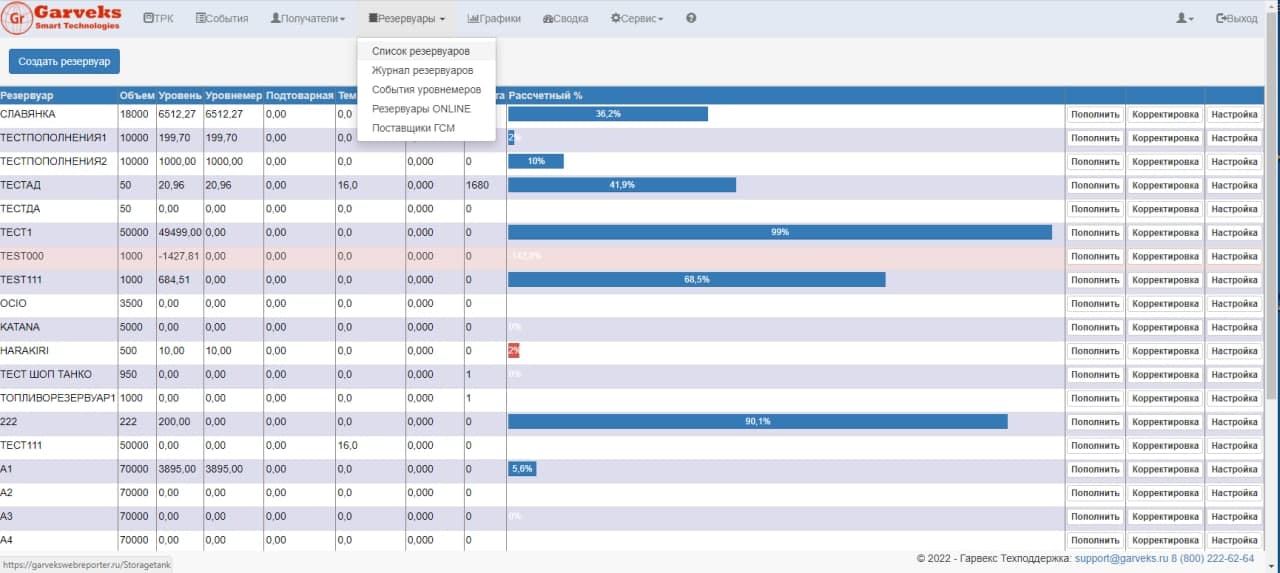This screenshot has height=573, width=1280.
Task: Open Поставщики ГСМ from menu
Action: [414, 128]
